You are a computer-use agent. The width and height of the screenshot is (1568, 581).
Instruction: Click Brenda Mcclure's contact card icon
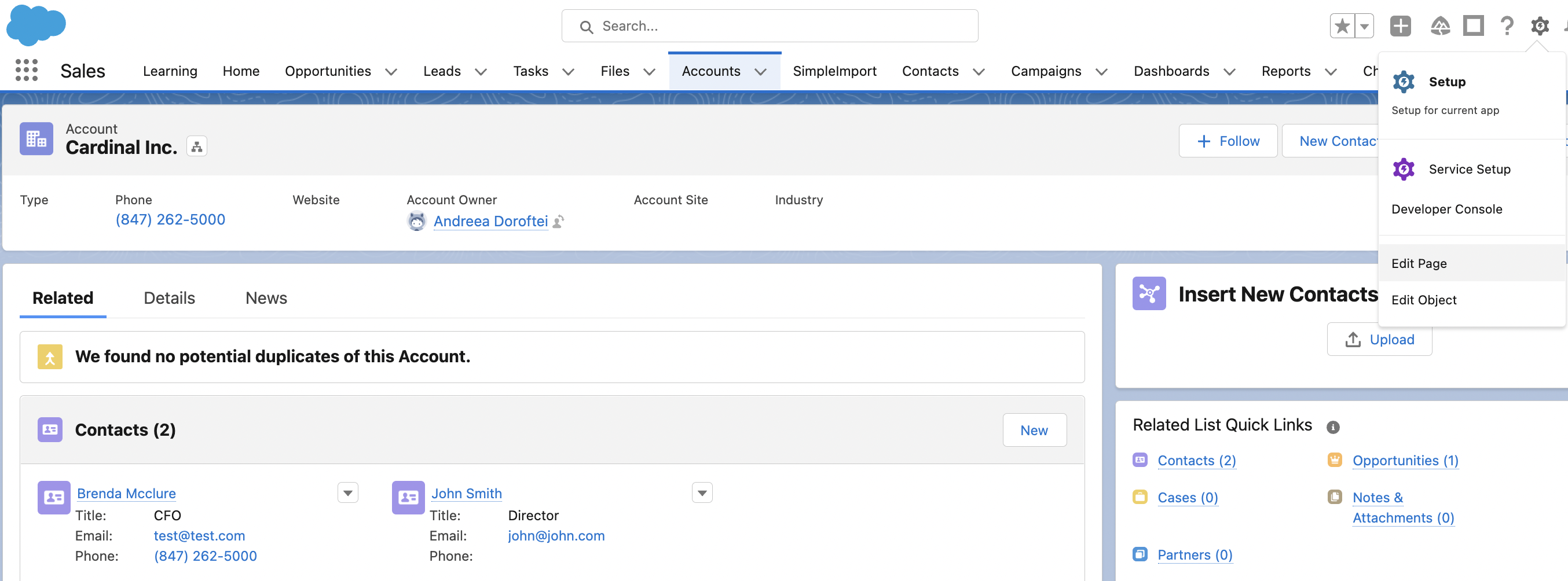pos(54,498)
